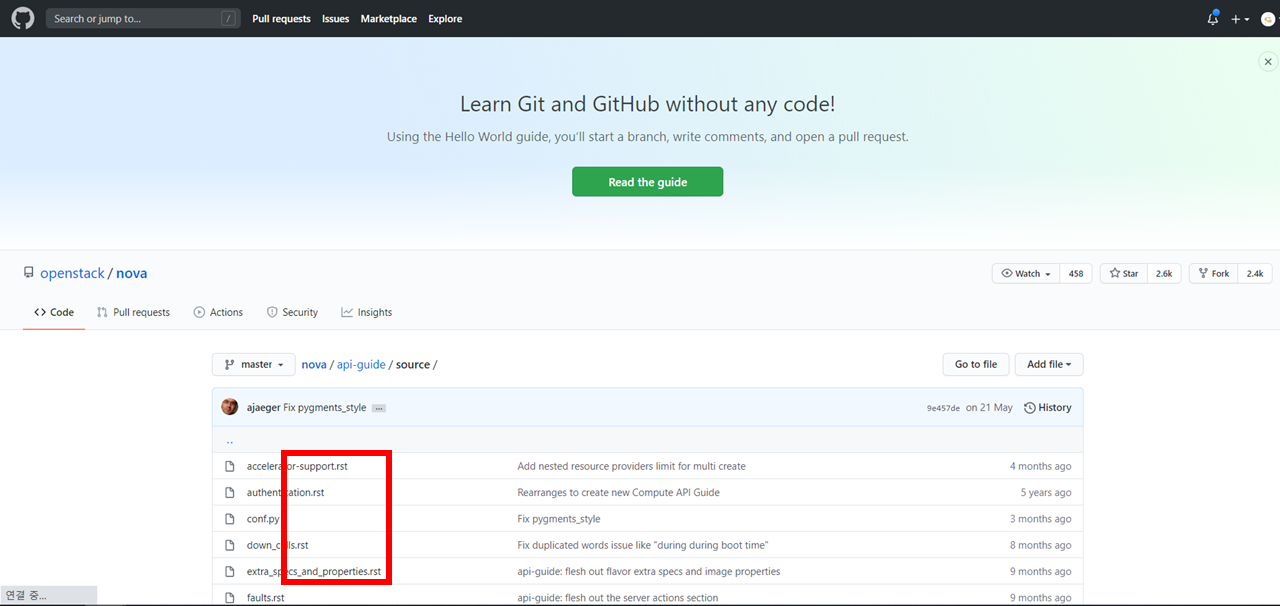The width and height of the screenshot is (1280, 606).
Task: Open ajaeger author link
Action: 263,408
